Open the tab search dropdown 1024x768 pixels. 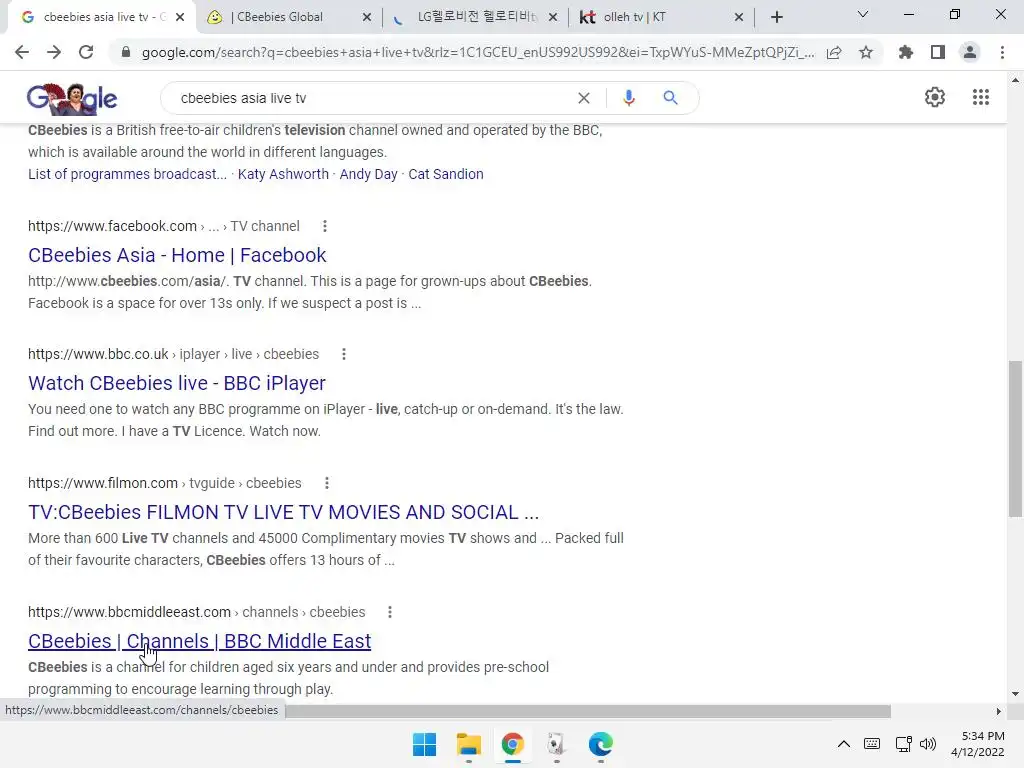point(862,15)
